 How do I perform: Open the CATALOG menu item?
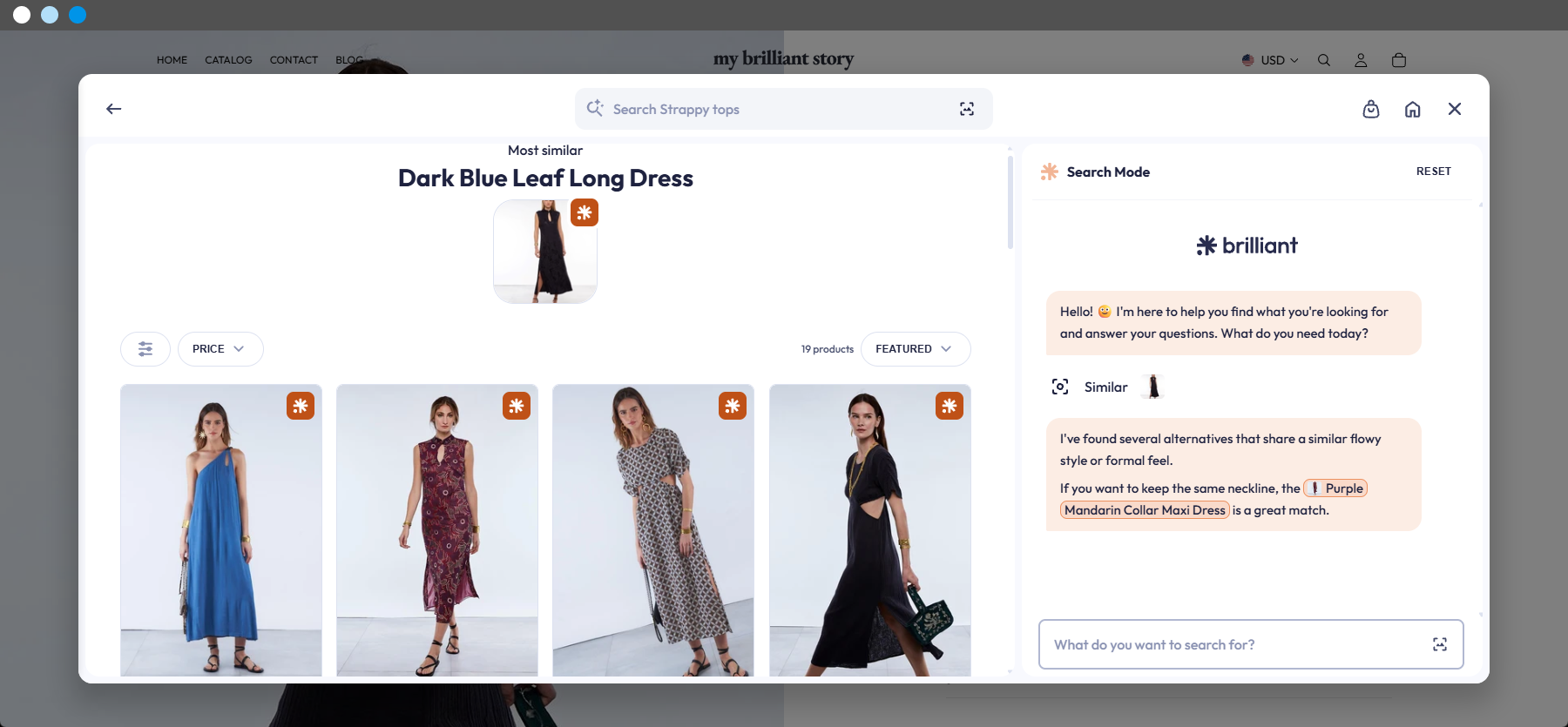tap(228, 60)
